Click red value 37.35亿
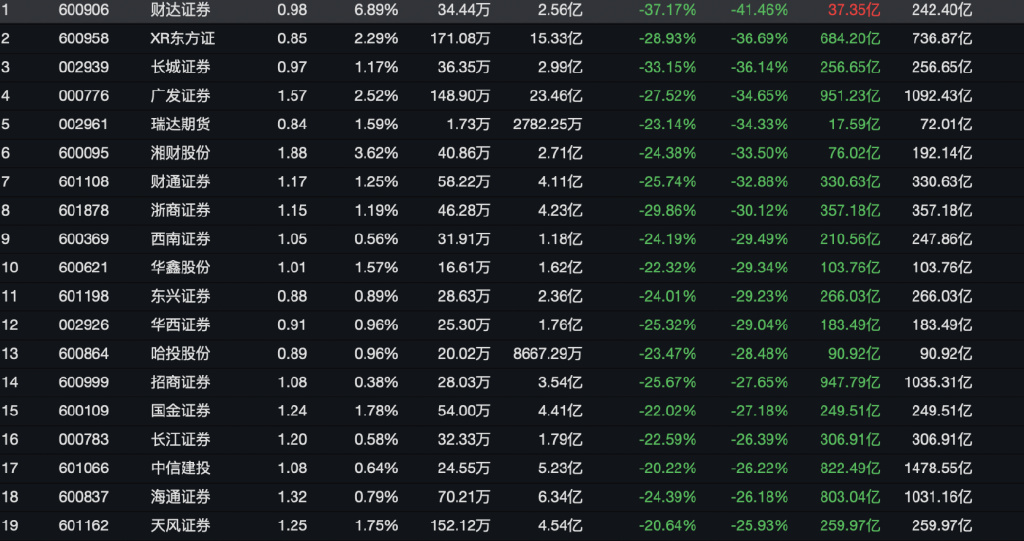Screen dimensions: 1024x541 [x=854, y=10]
